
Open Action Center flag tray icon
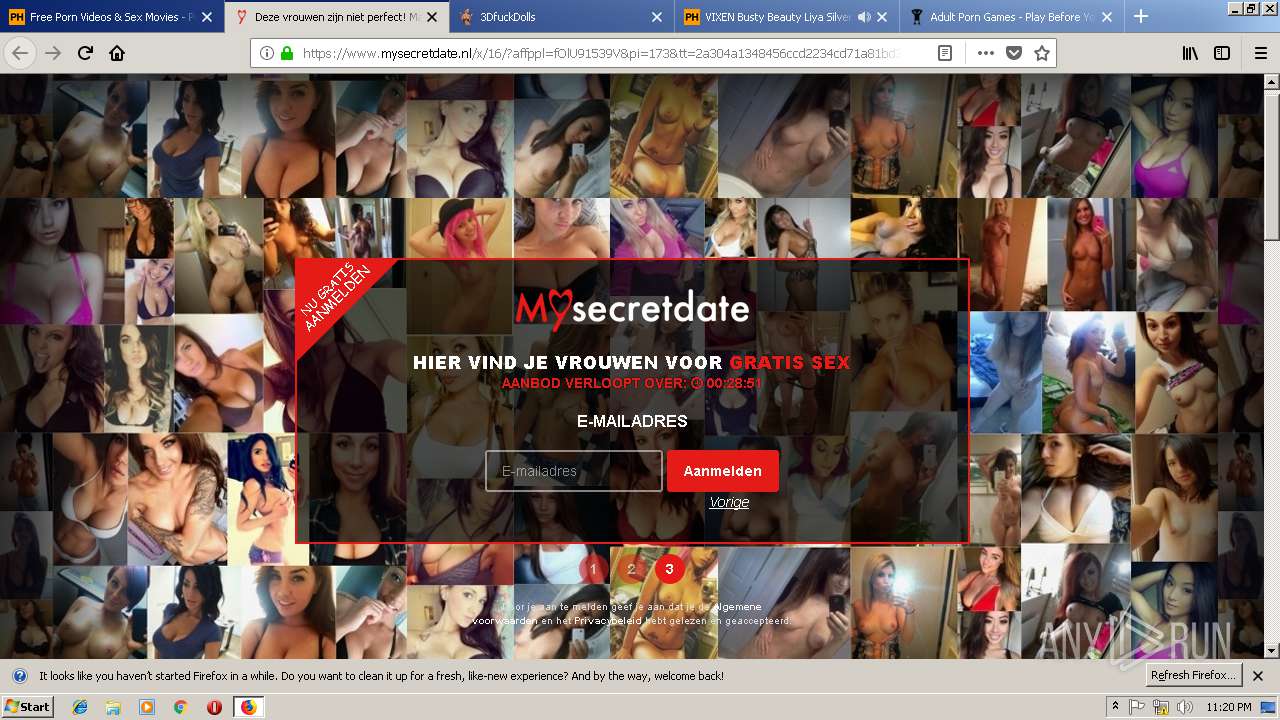(x=1138, y=707)
